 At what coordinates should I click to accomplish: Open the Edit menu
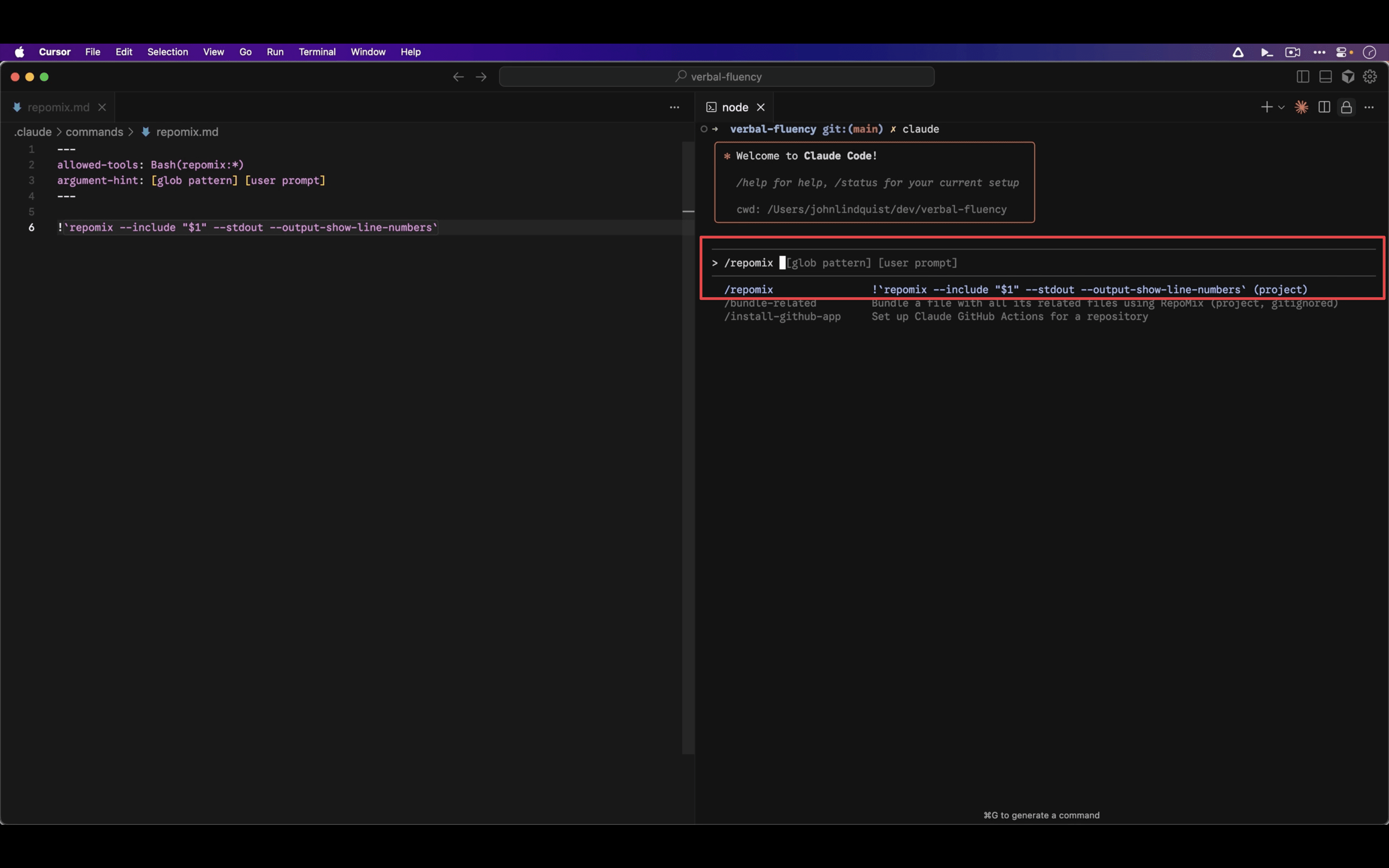(124, 52)
